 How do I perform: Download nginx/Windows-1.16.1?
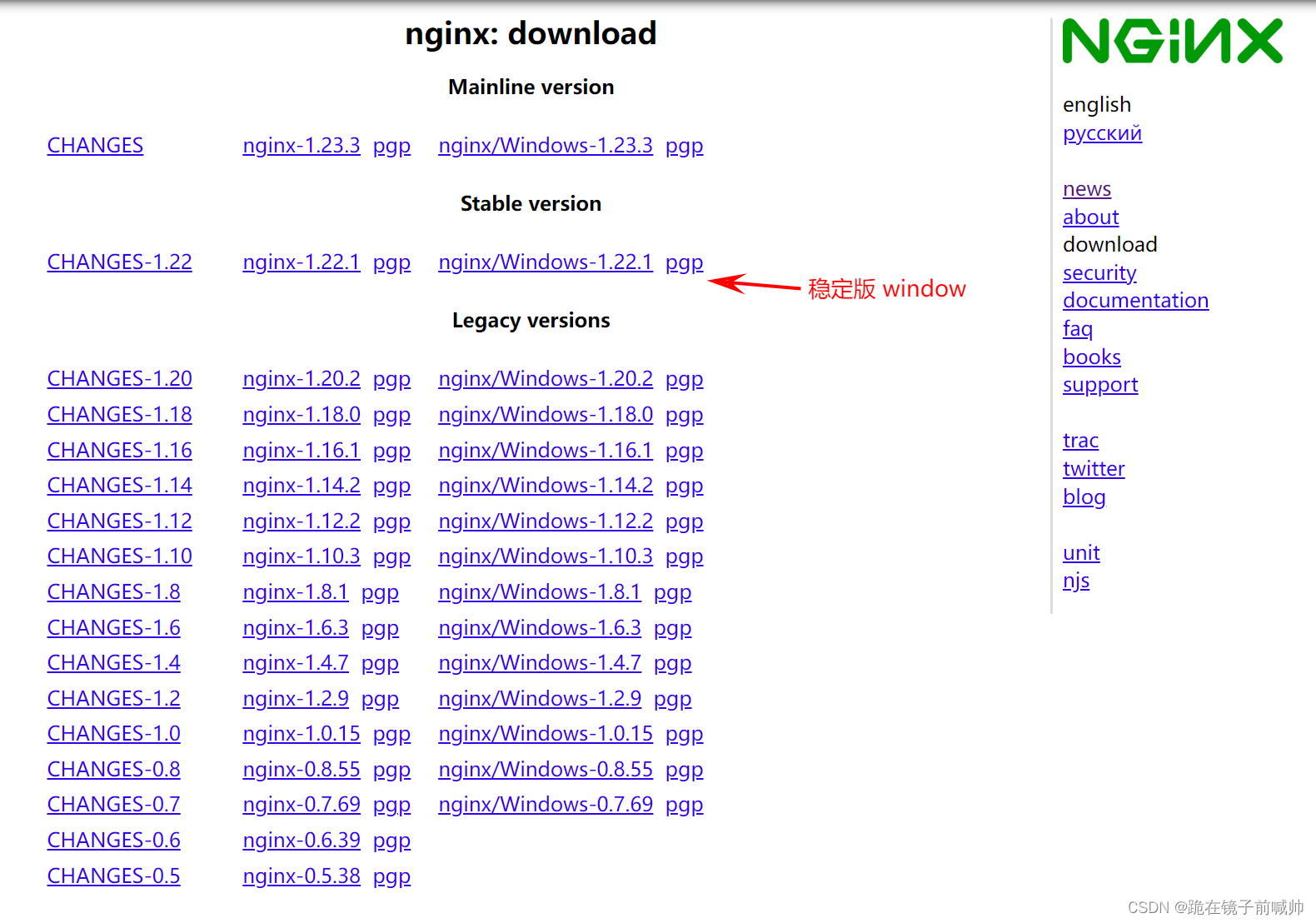(546, 451)
